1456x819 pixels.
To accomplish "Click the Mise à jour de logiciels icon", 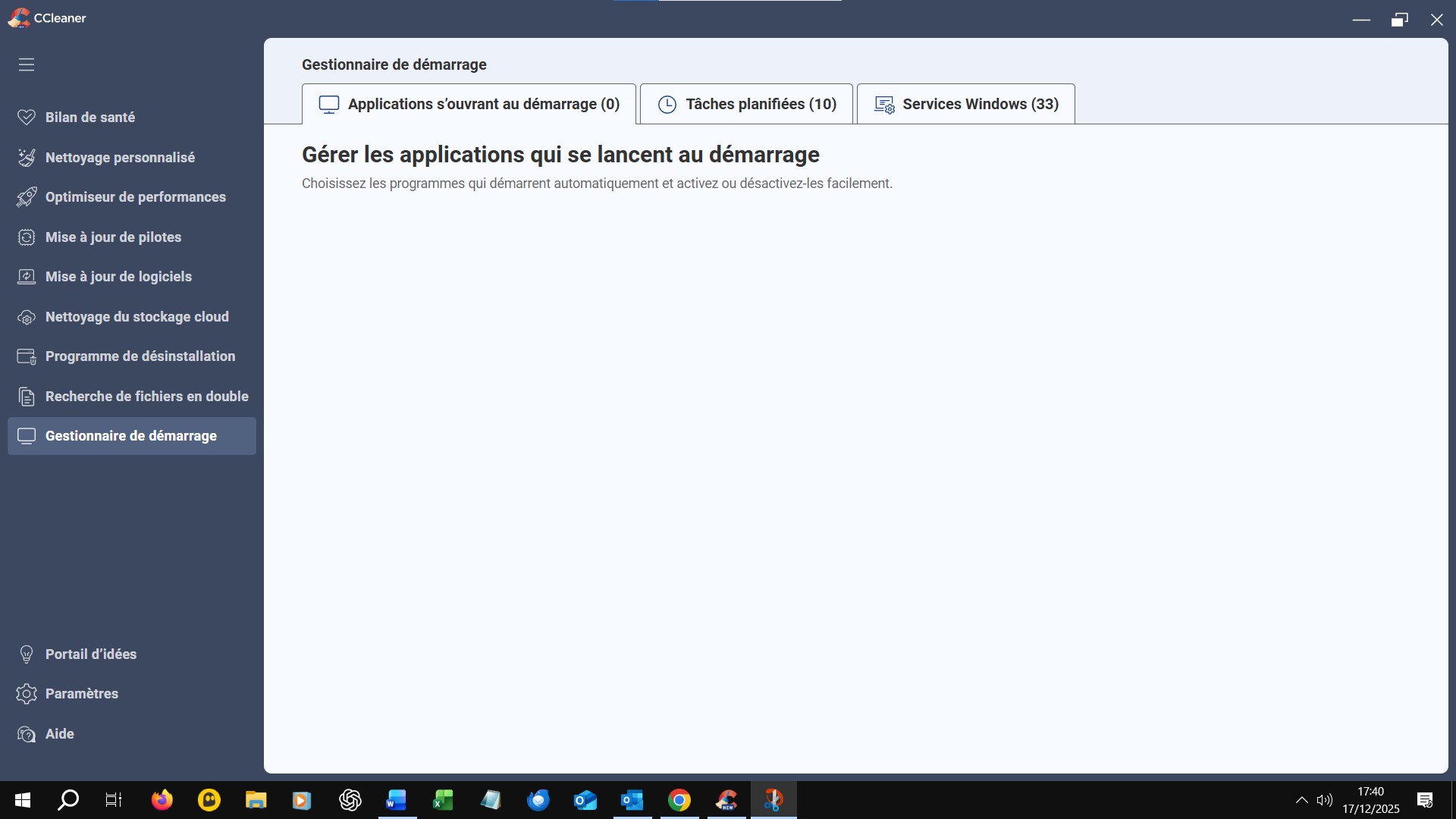I will (27, 277).
